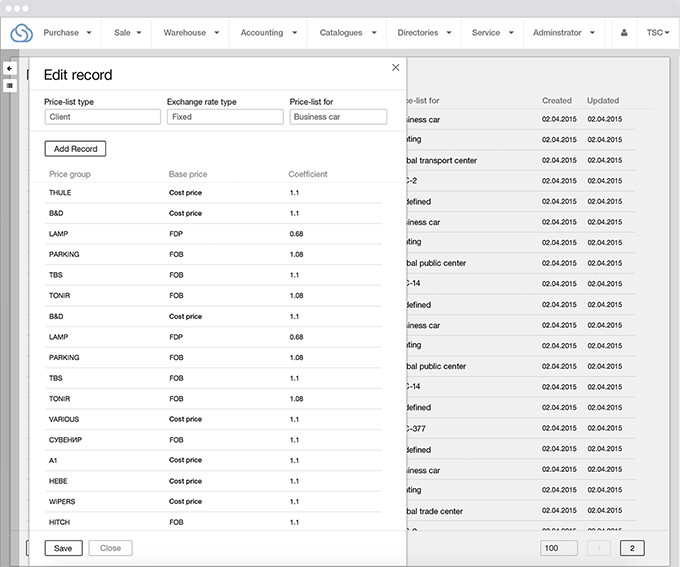Select the Exchange rate type field
The image size is (680, 567).
225,117
